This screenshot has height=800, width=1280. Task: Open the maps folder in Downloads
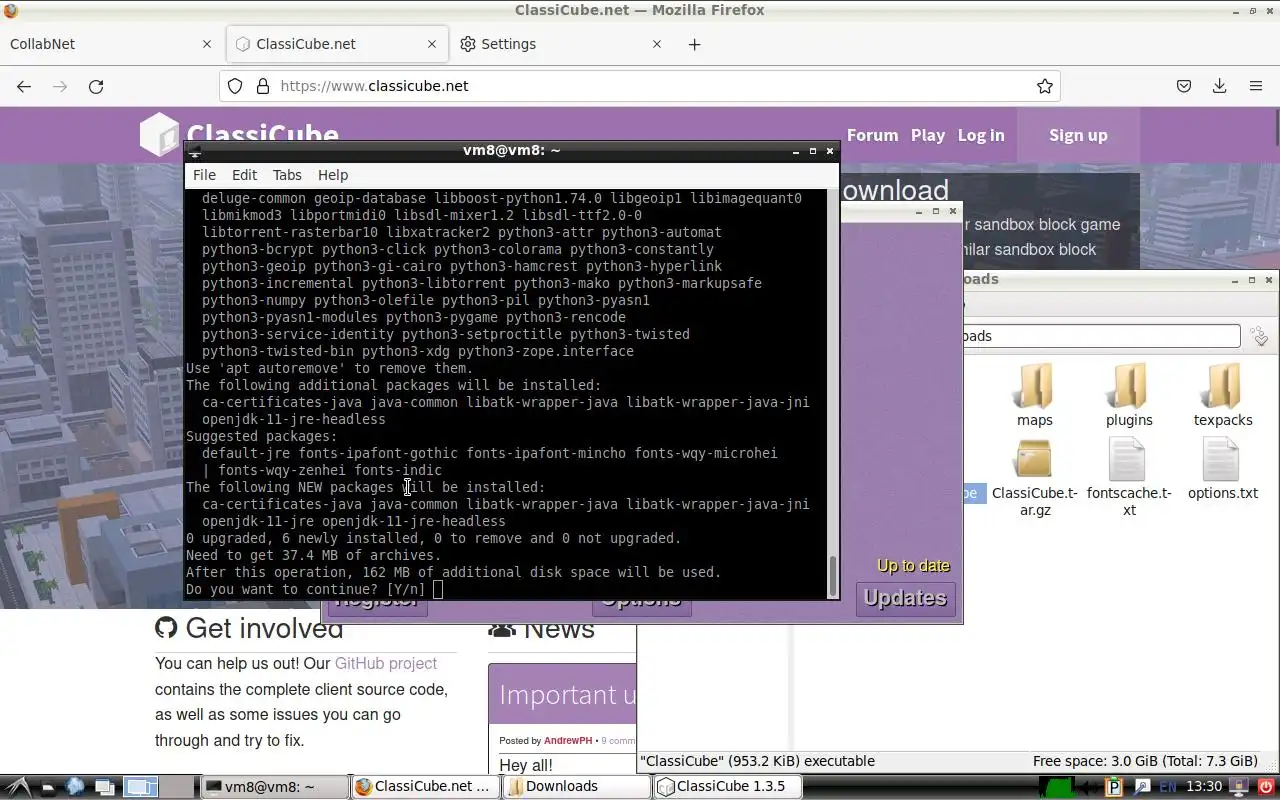pos(1035,396)
